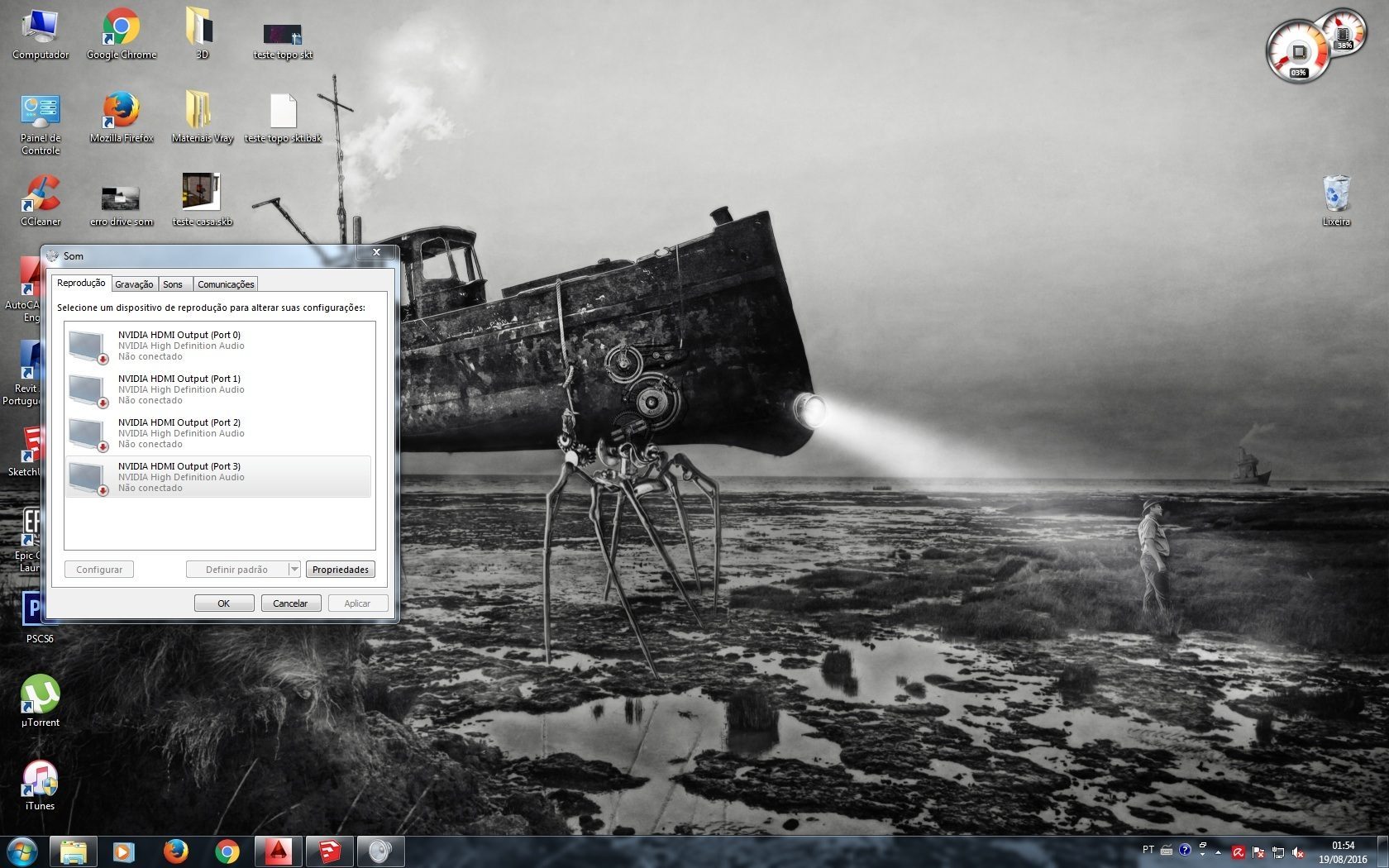Select teste casa.skb file icon
This screenshot has width=1389, height=868.
tap(202, 200)
